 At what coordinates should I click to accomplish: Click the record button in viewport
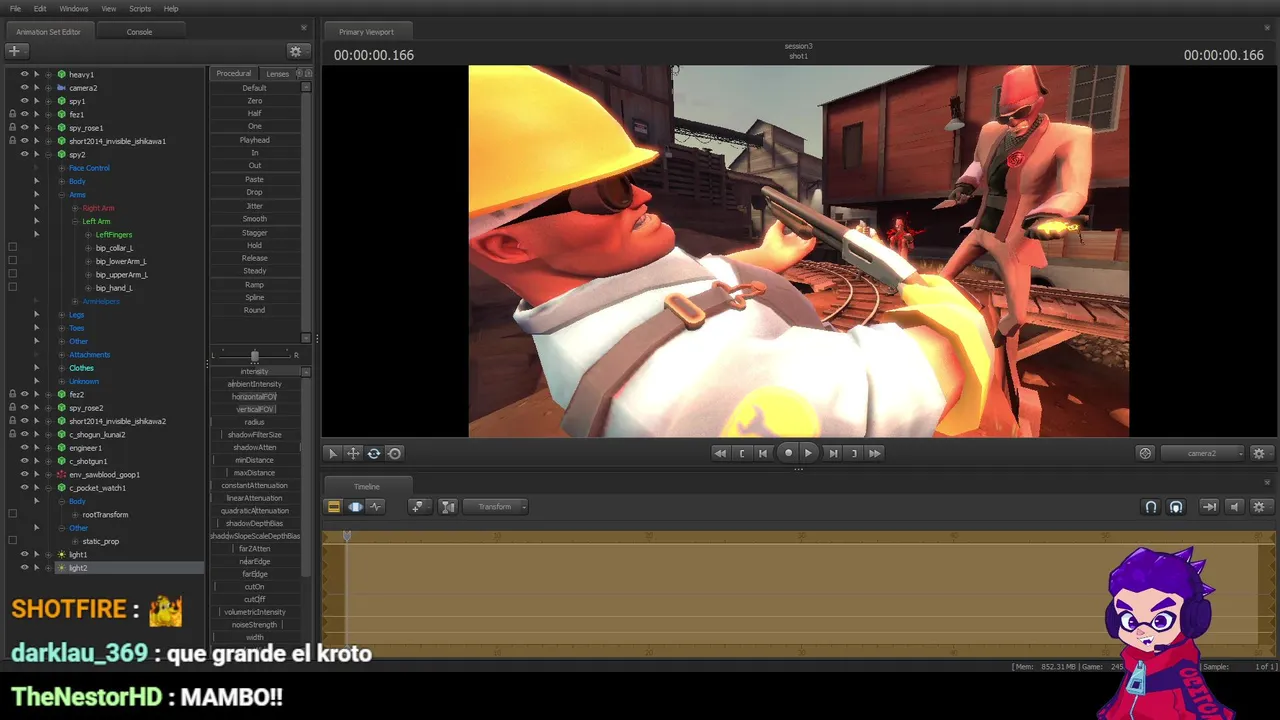point(788,453)
